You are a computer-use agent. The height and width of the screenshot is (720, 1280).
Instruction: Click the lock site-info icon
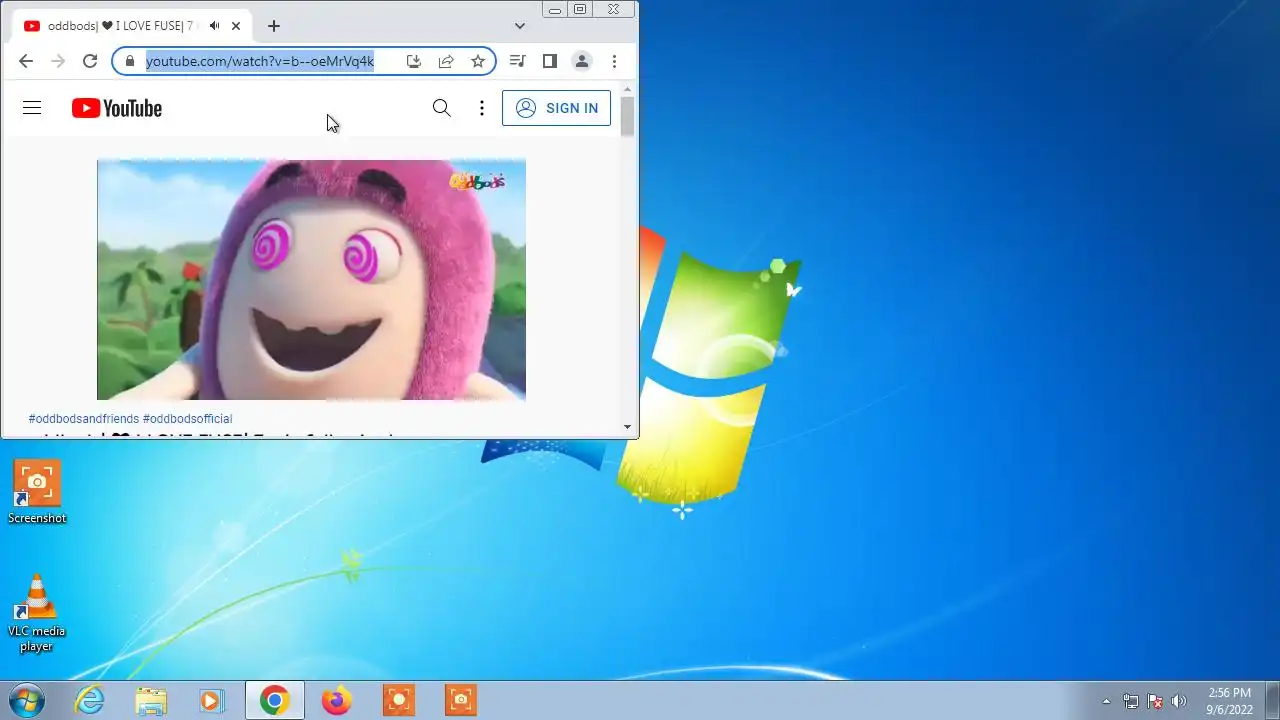click(x=129, y=61)
